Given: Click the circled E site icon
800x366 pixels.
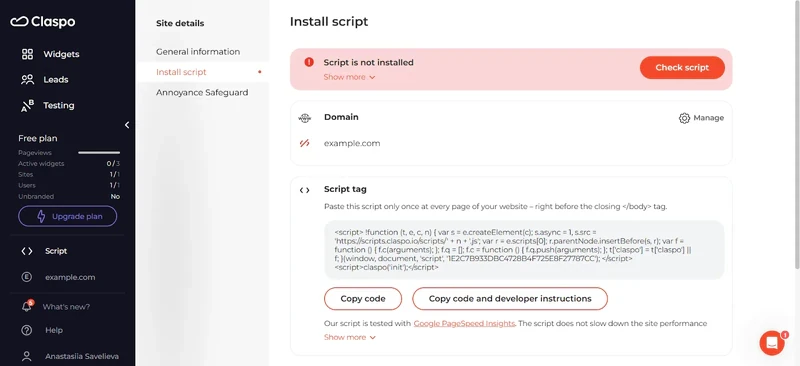Looking at the screenshot, I should point(27,277).
